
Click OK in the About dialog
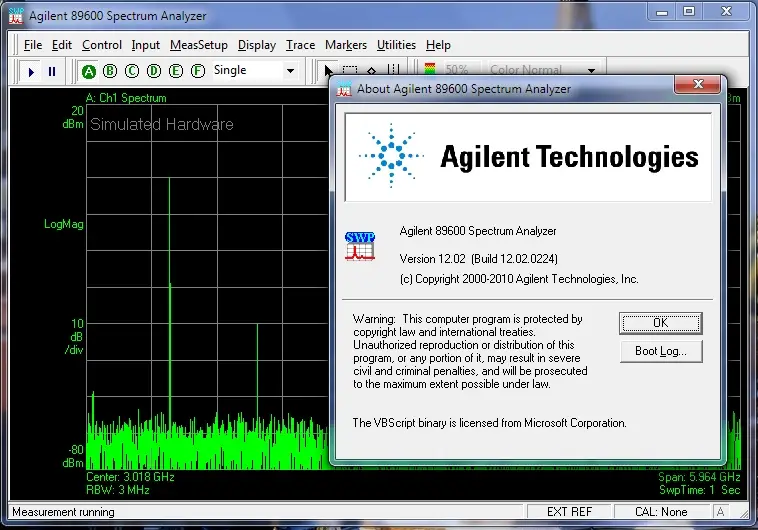(661, 323)
